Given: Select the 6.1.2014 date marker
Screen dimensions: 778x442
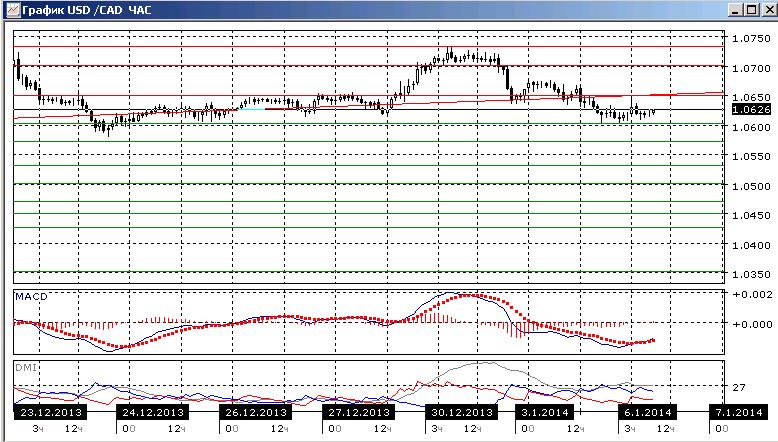Looking at the screenshot, I should point(648,412).
